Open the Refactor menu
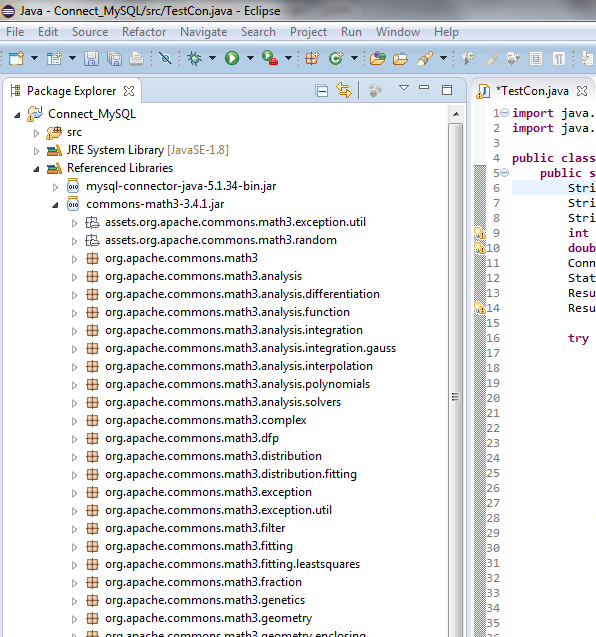 [144, 32]
